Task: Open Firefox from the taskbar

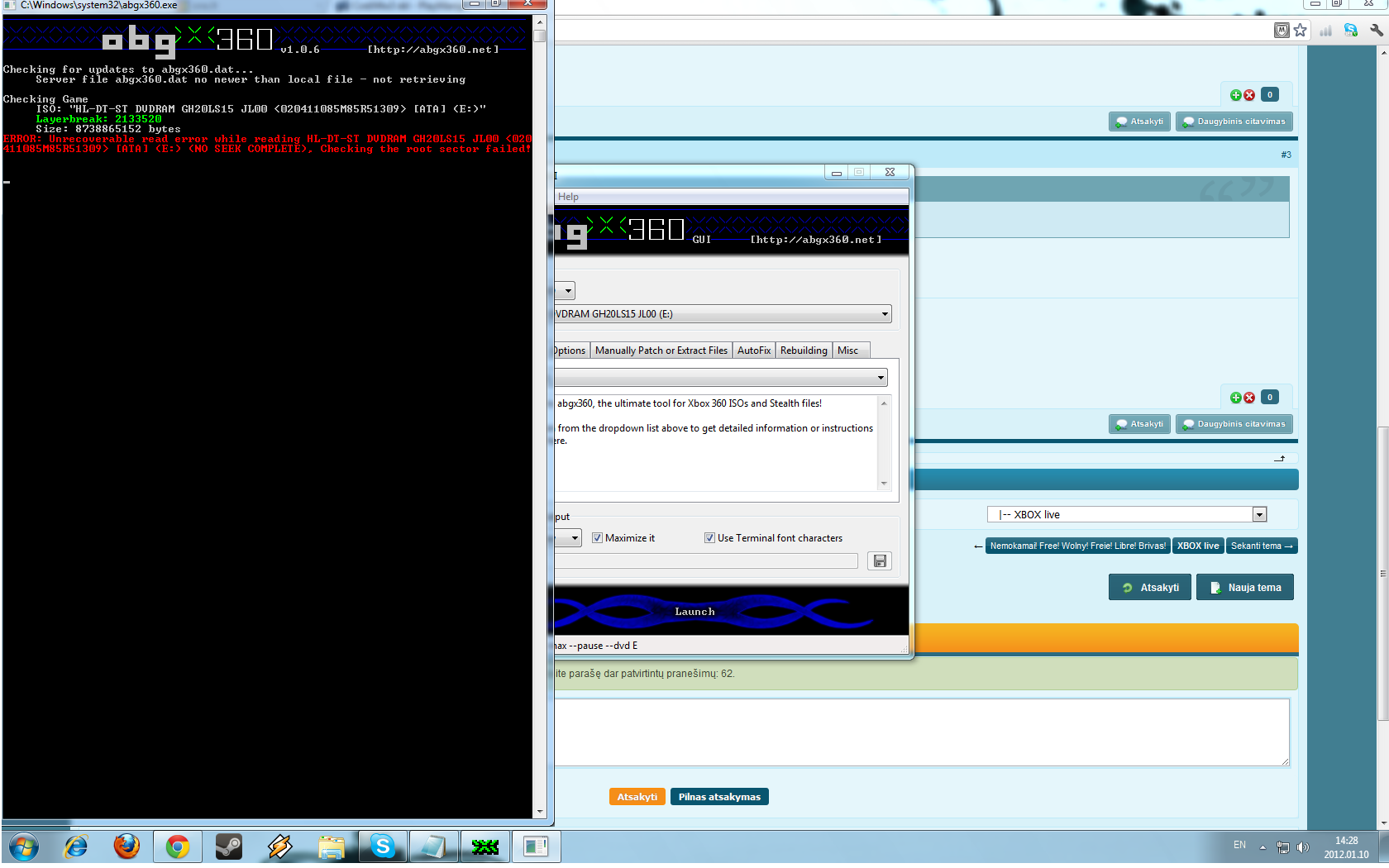Action: (x=126, y=847)
